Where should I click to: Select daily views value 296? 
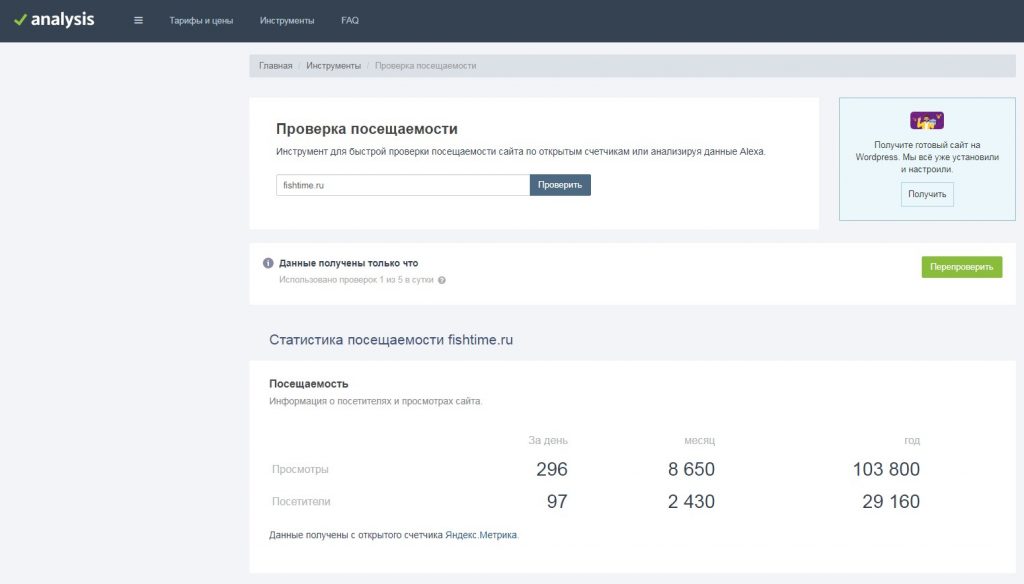[x=552, y=469]
